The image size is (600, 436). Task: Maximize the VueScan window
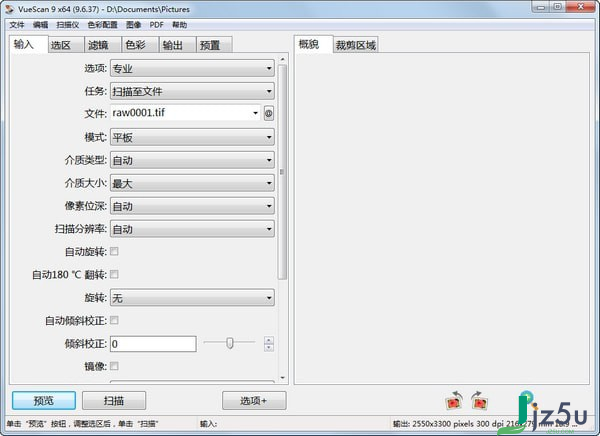(557, 7)
